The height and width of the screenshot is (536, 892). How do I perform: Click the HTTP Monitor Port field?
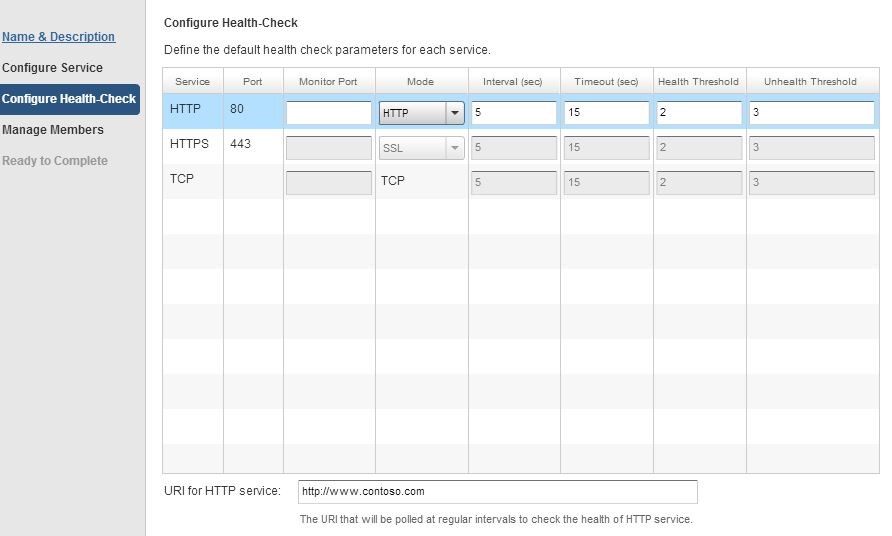(x=329, y=113)
